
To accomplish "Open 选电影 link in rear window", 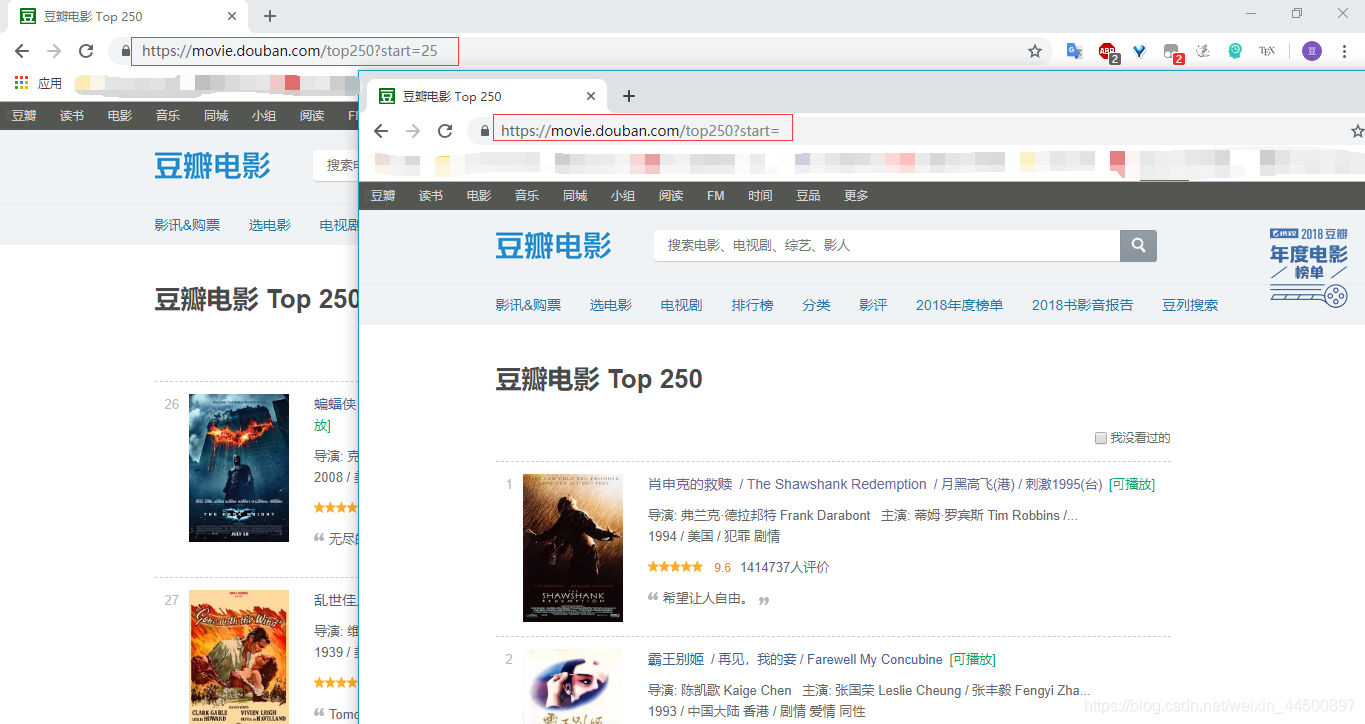I will (270, 225).
